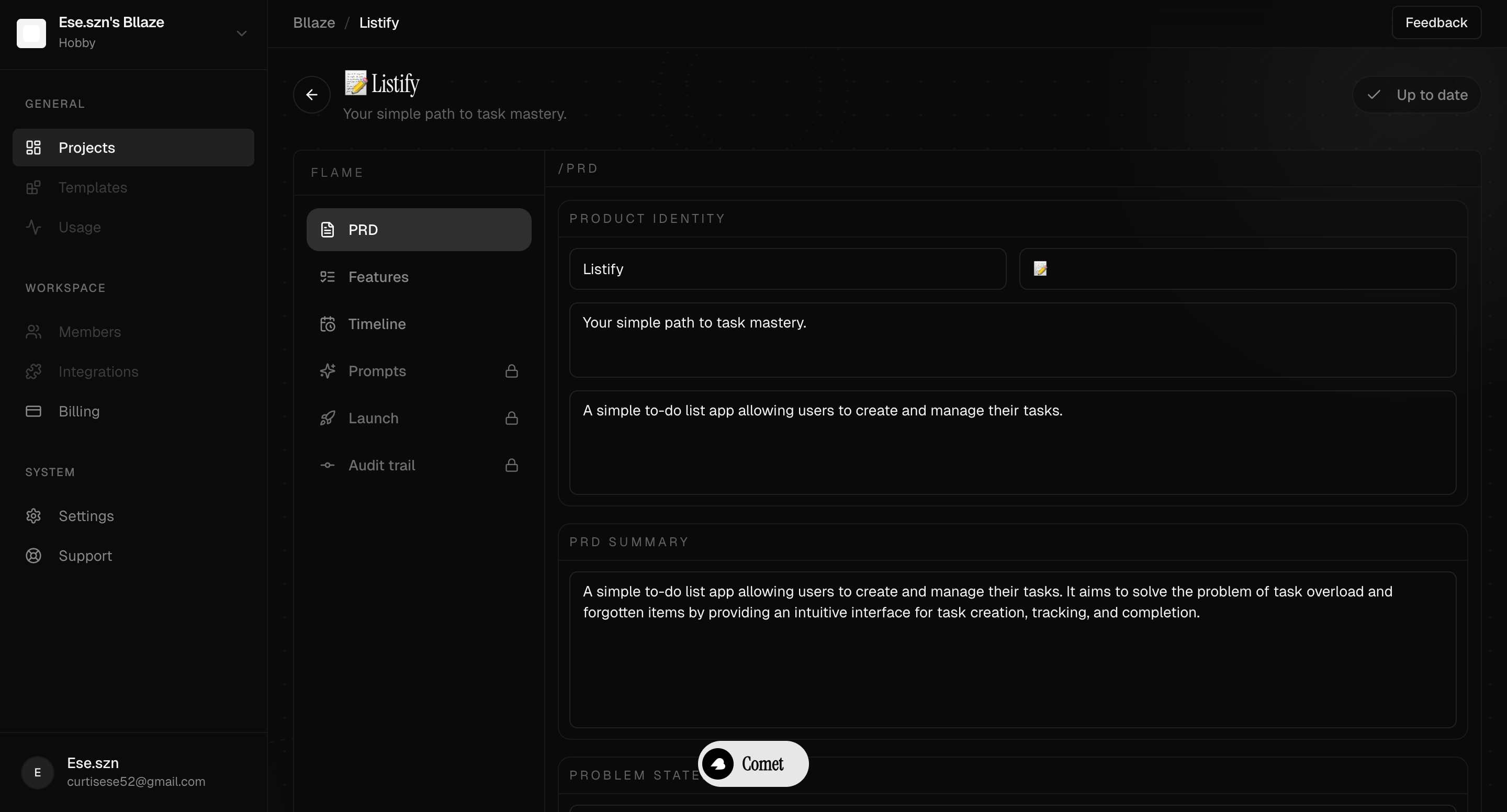
Task: Open Billing from the sidebar
Action: click(80, 411)
